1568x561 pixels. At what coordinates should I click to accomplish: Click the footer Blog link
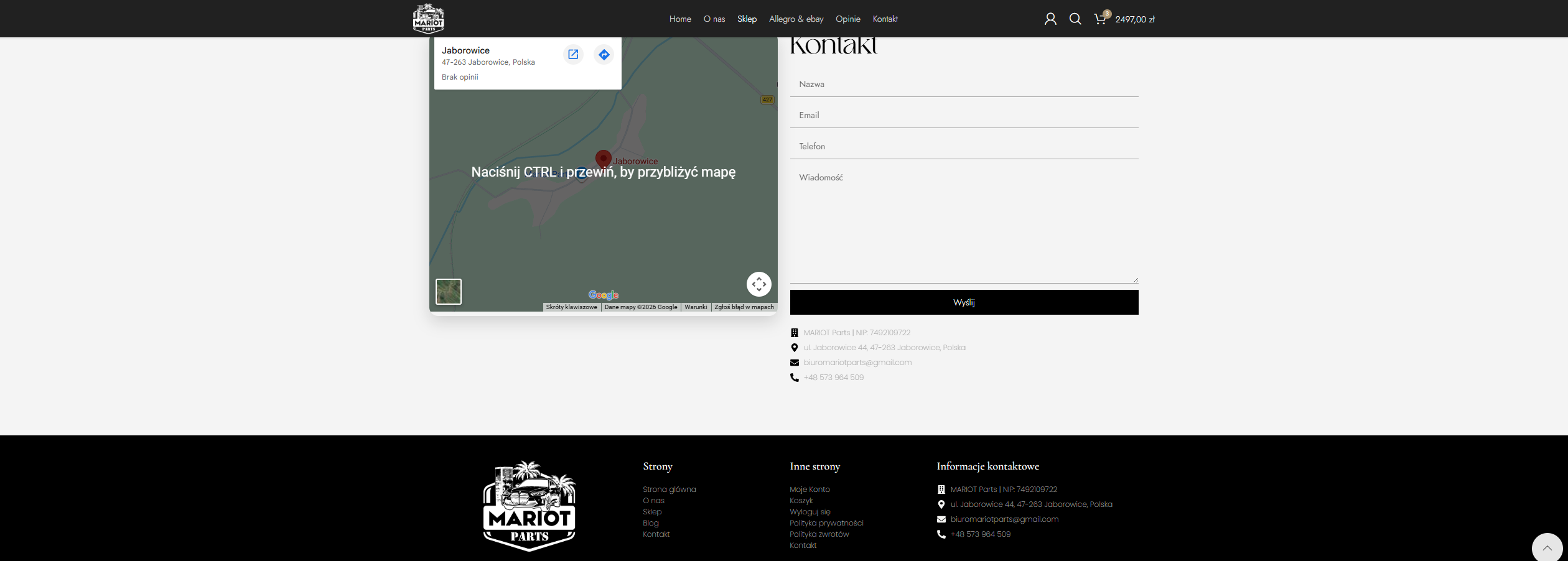(x=650, y=523)
